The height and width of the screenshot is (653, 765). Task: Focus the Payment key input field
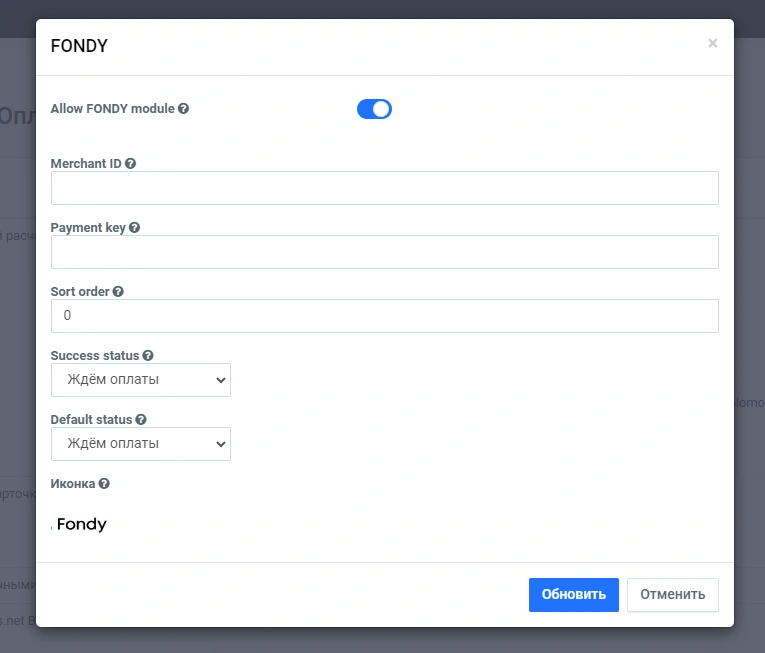coord(384,252)
